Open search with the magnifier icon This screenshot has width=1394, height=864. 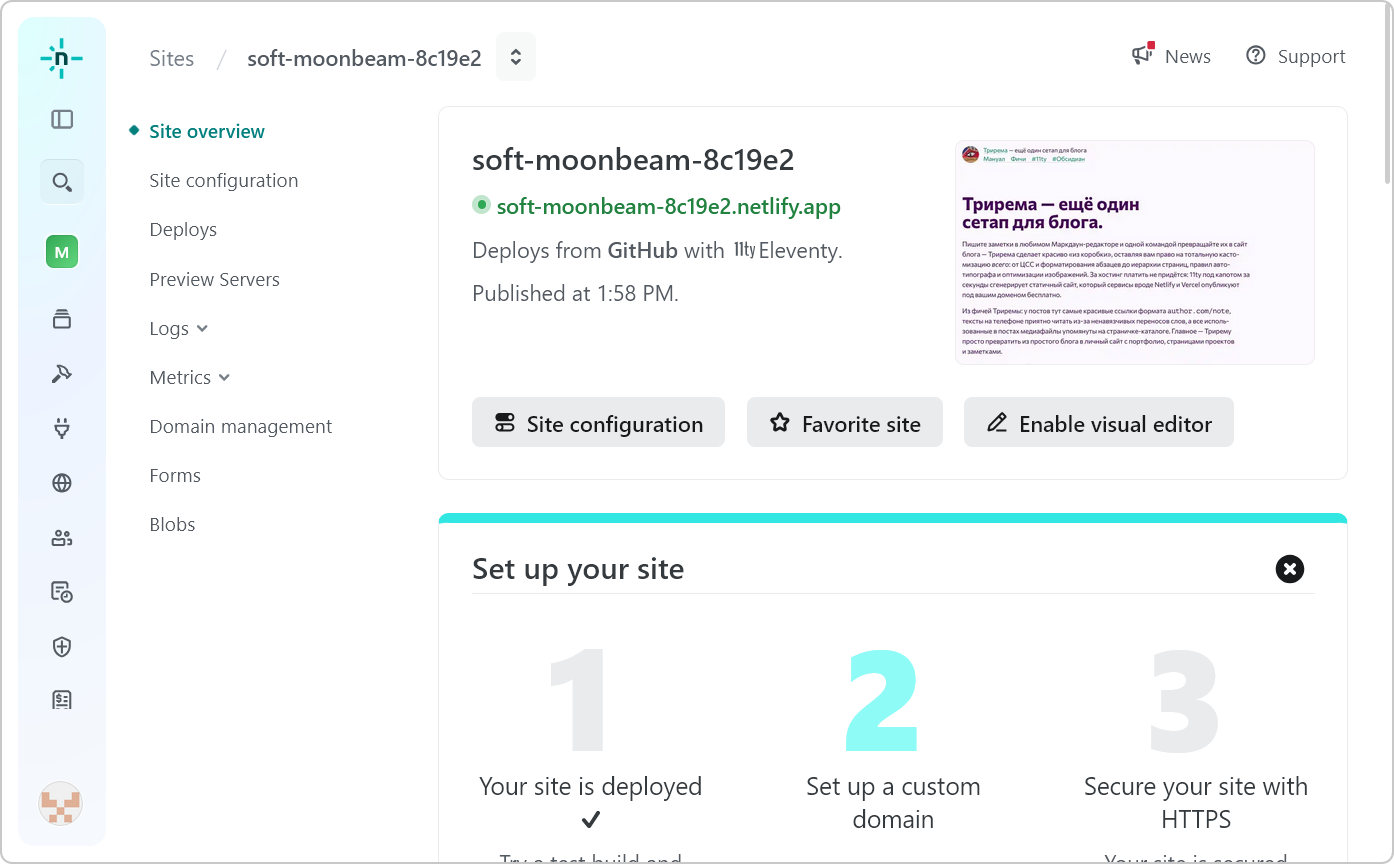[x=62, y=182]
